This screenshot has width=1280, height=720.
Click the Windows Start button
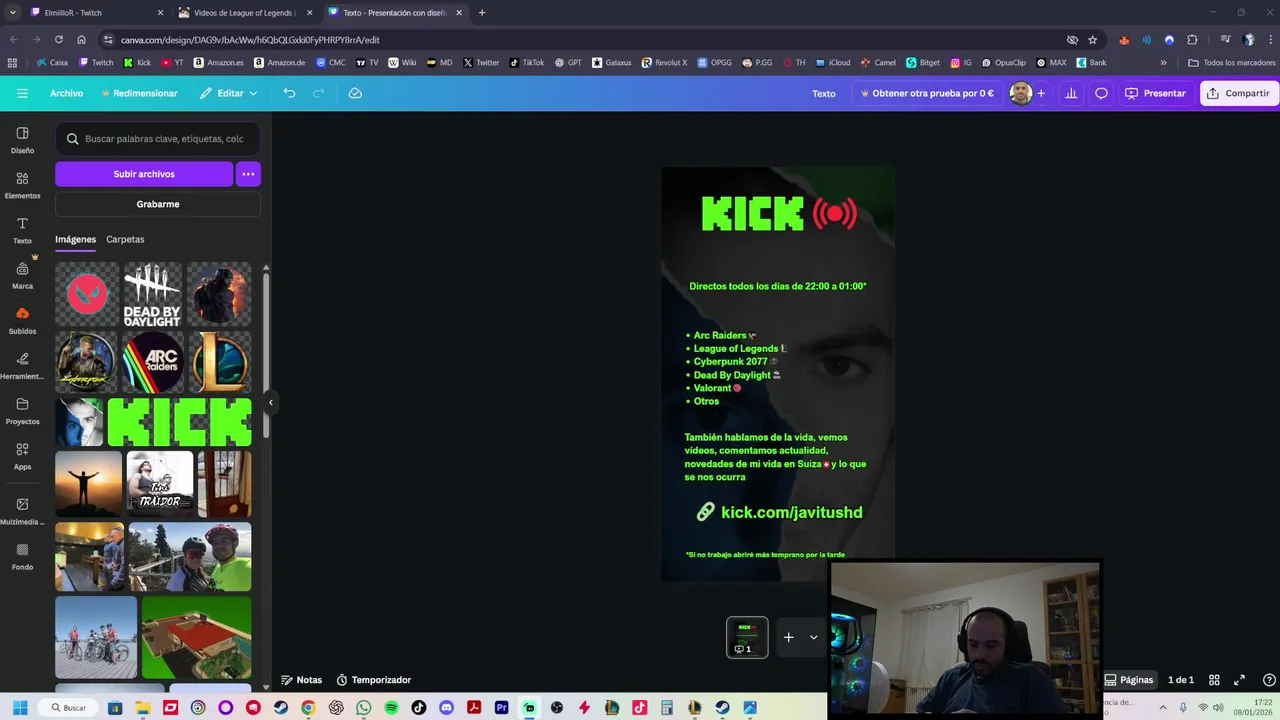coord(19,708)
